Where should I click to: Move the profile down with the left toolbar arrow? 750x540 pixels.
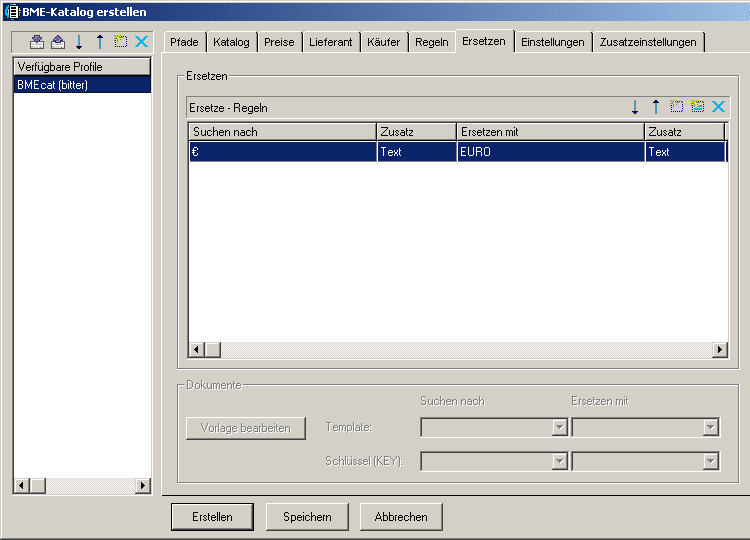(x=79, y=42)
